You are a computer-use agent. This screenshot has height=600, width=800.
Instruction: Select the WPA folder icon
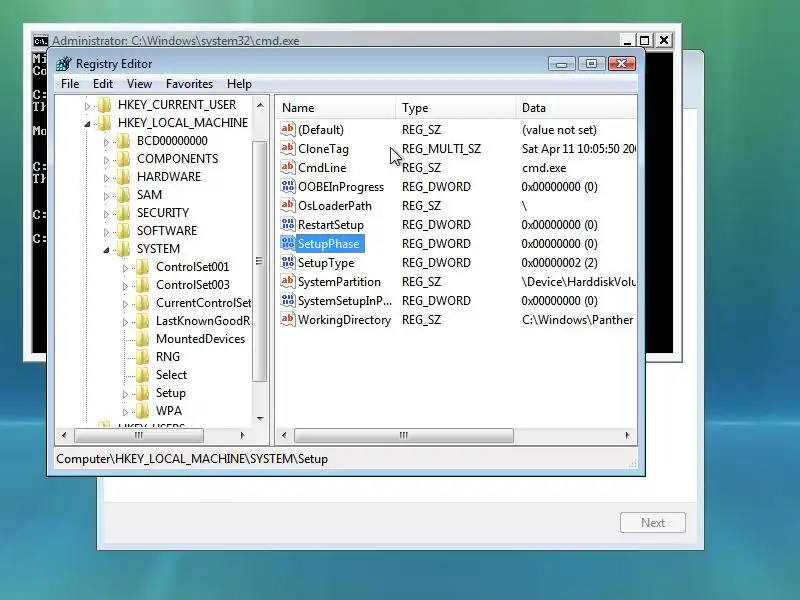(143, 411)
